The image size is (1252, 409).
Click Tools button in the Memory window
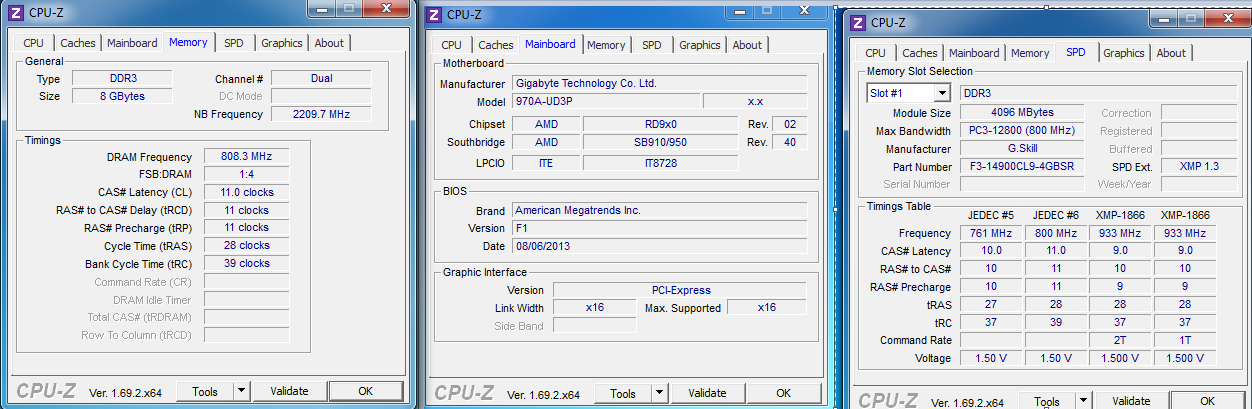click(205, 391)
